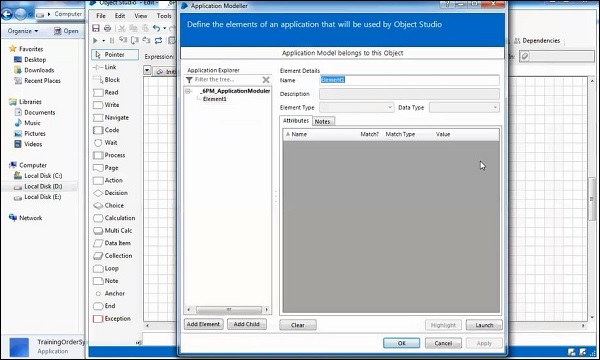Select Element1 in the Application Explorer tree

[215, 99]
